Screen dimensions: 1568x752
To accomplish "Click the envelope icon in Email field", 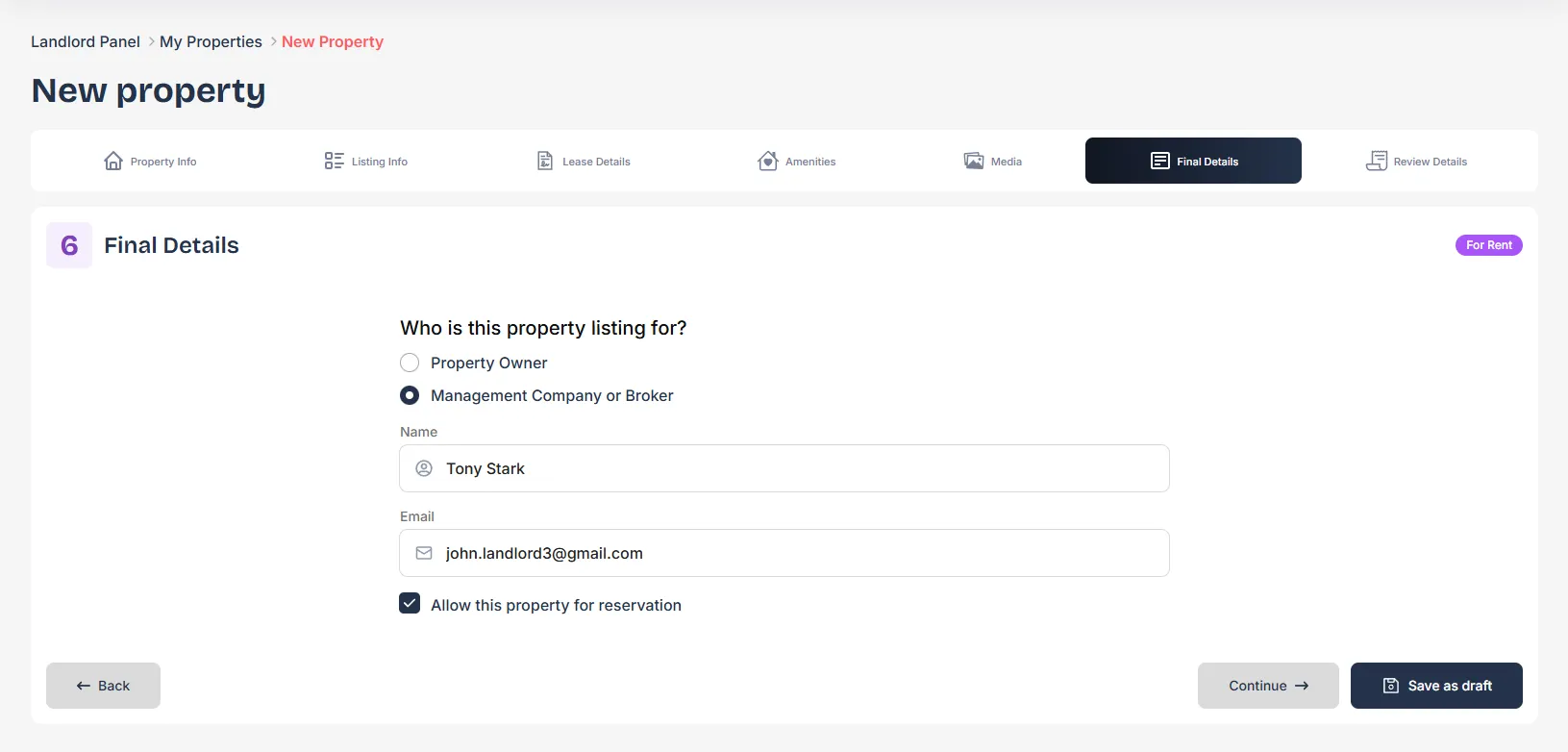I will [x=424, y=553].
